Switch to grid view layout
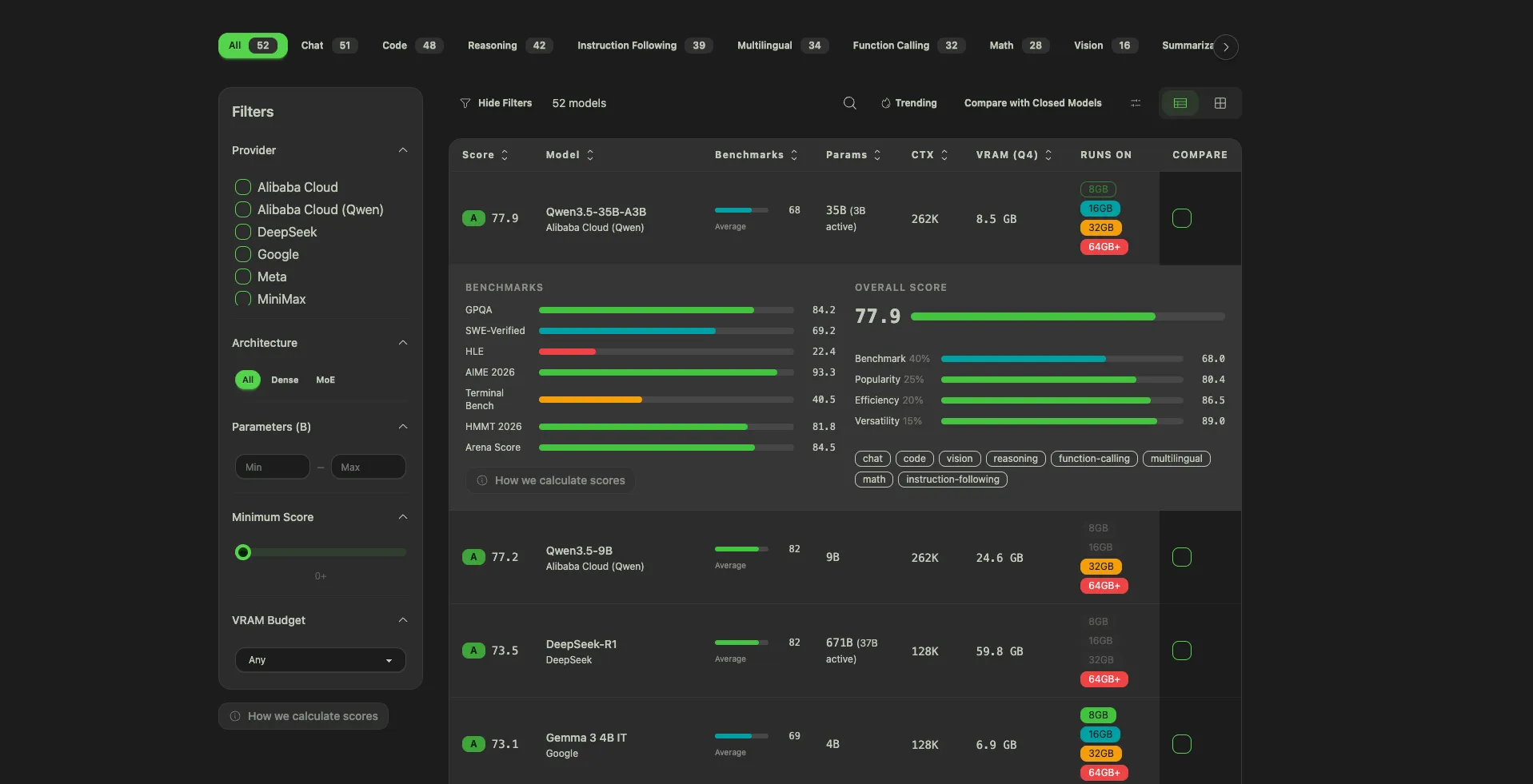This screenshot has width=1533, height=784. point(1220,103)
